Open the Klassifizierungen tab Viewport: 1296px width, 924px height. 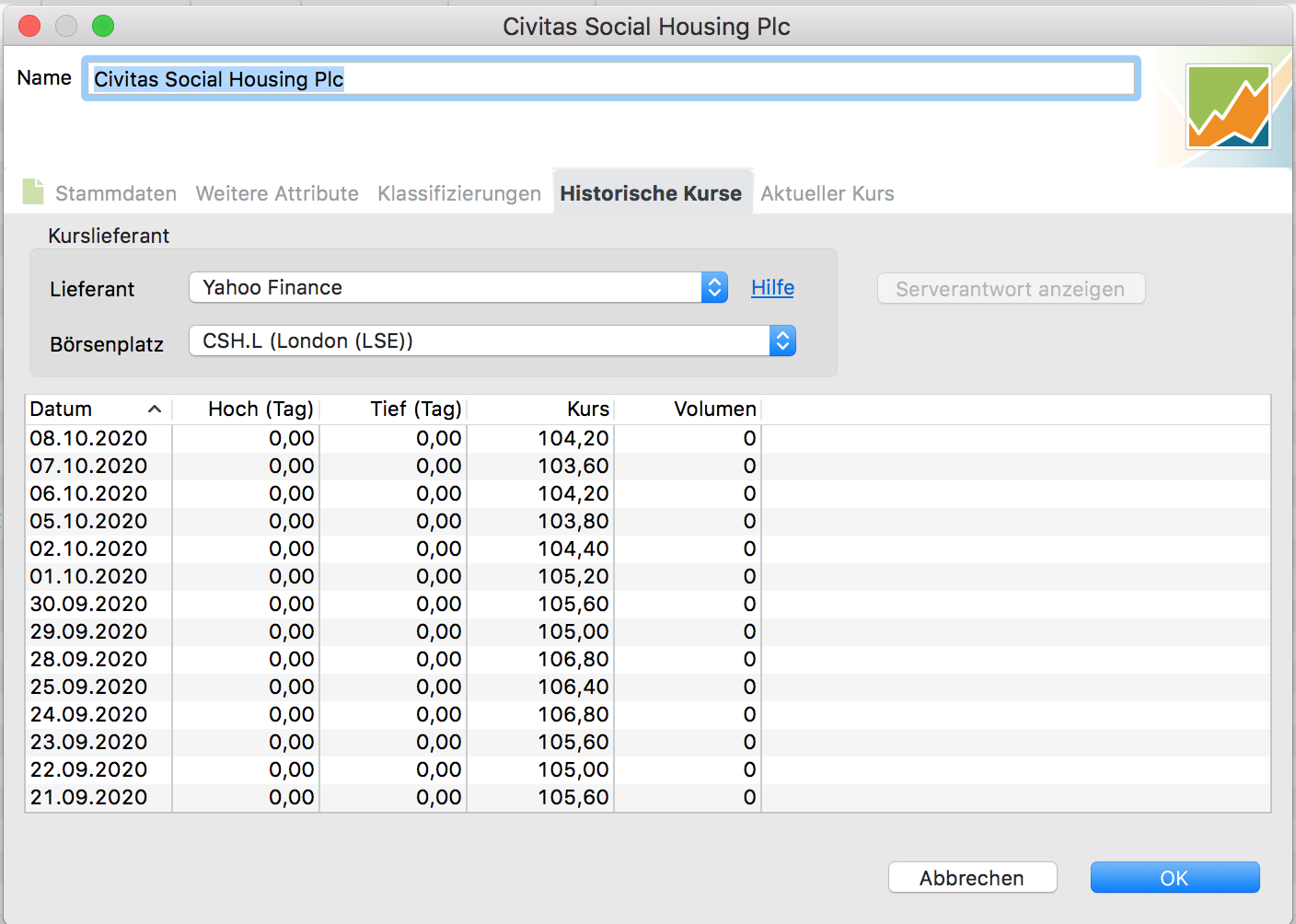(459, 193)
